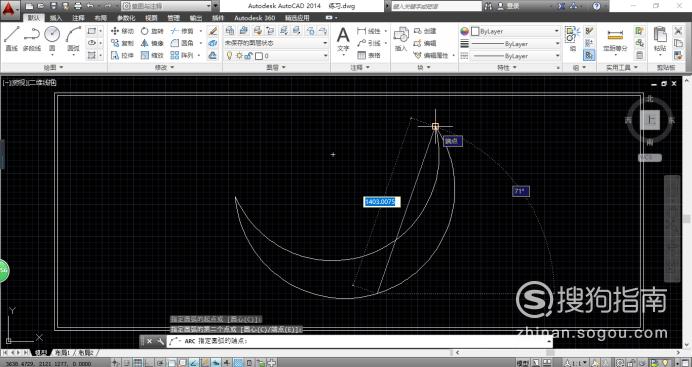The height and width of the screenshot is (367, 692).
Task: Click the Trim (修剪) tool
Action: [182, 31]
